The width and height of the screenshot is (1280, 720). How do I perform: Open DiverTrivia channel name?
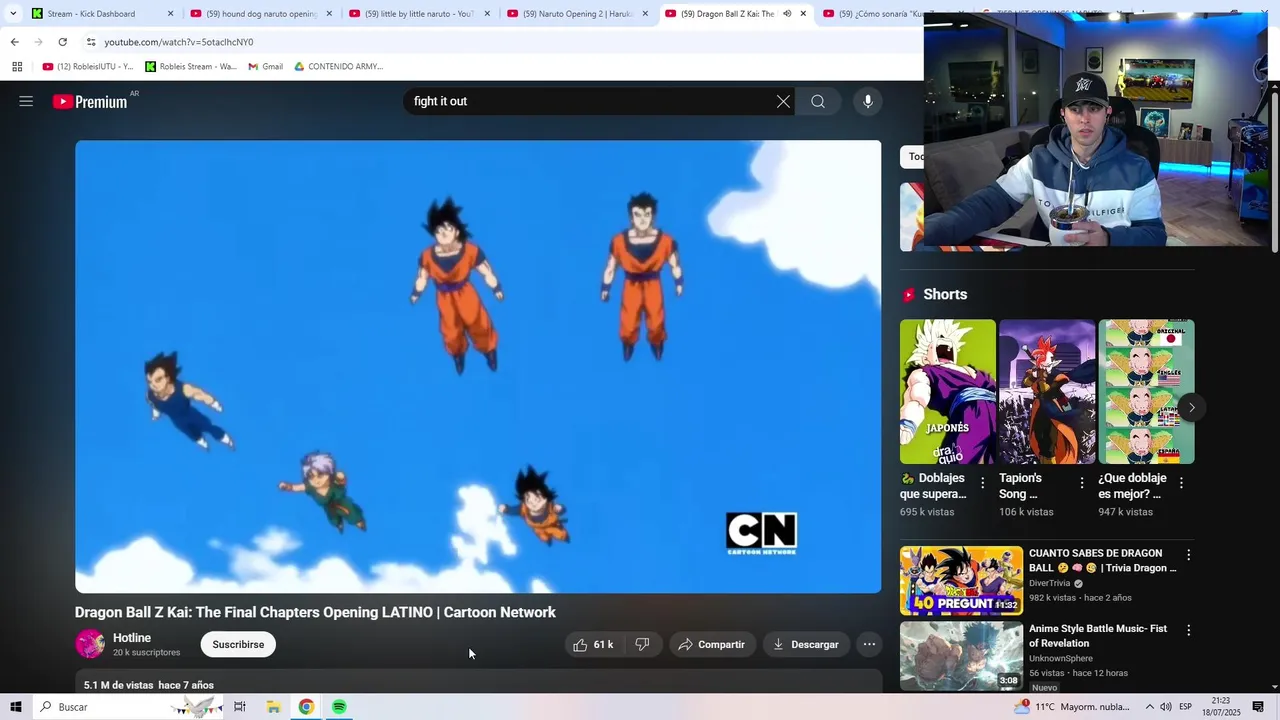click(1049, 584)
